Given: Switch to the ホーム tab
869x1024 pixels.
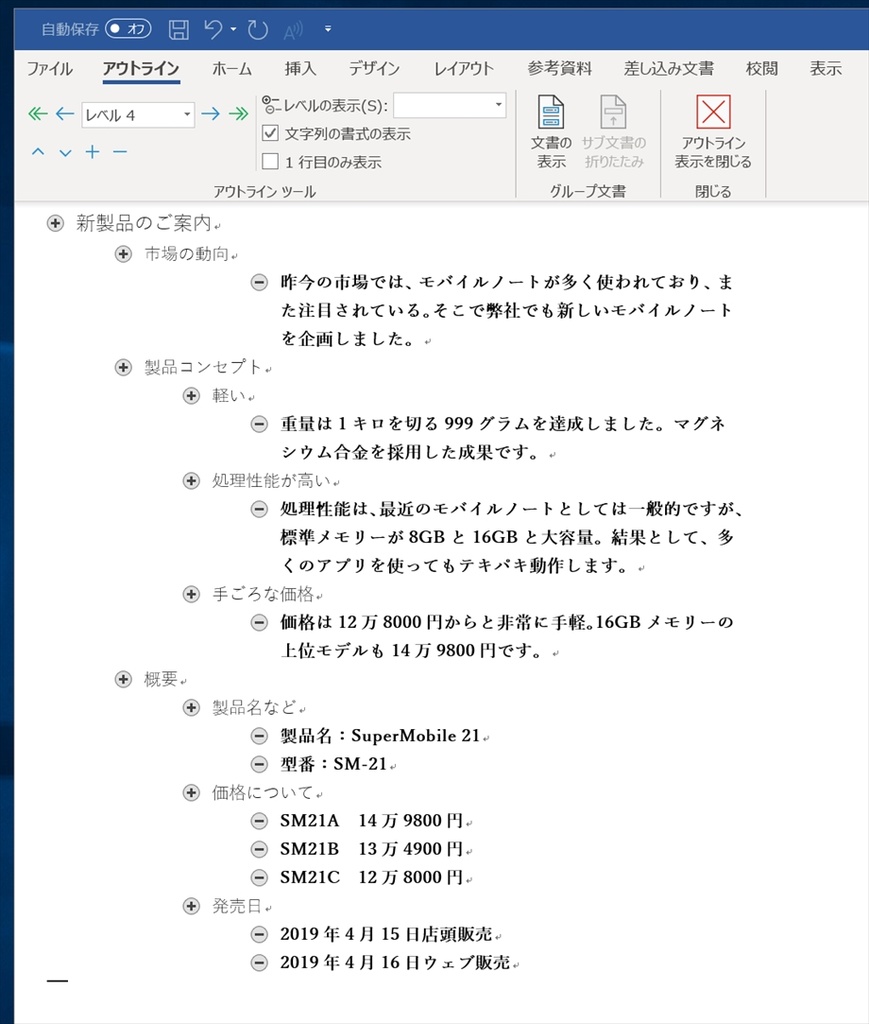Looking at the screenshot, I should [x=232, y=69].
